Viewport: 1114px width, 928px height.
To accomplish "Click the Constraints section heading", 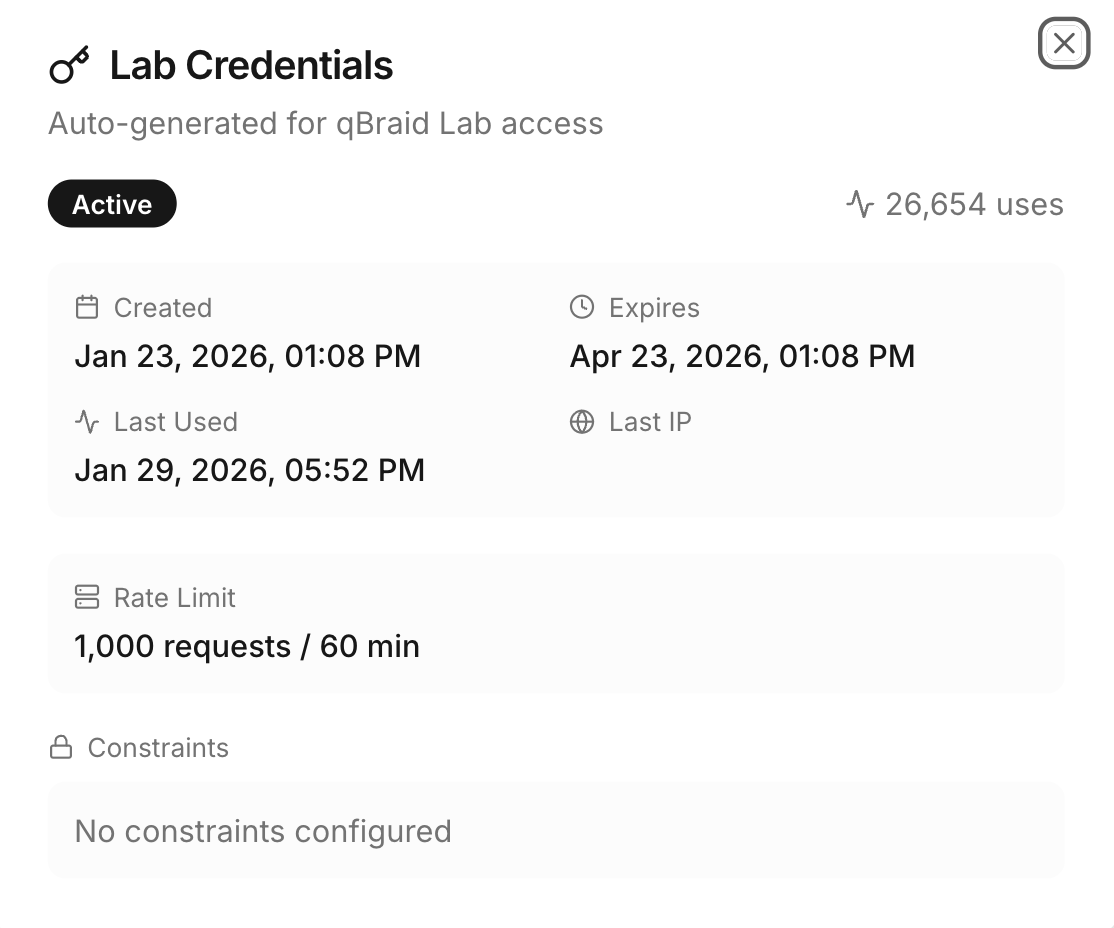I will [158, 748].
